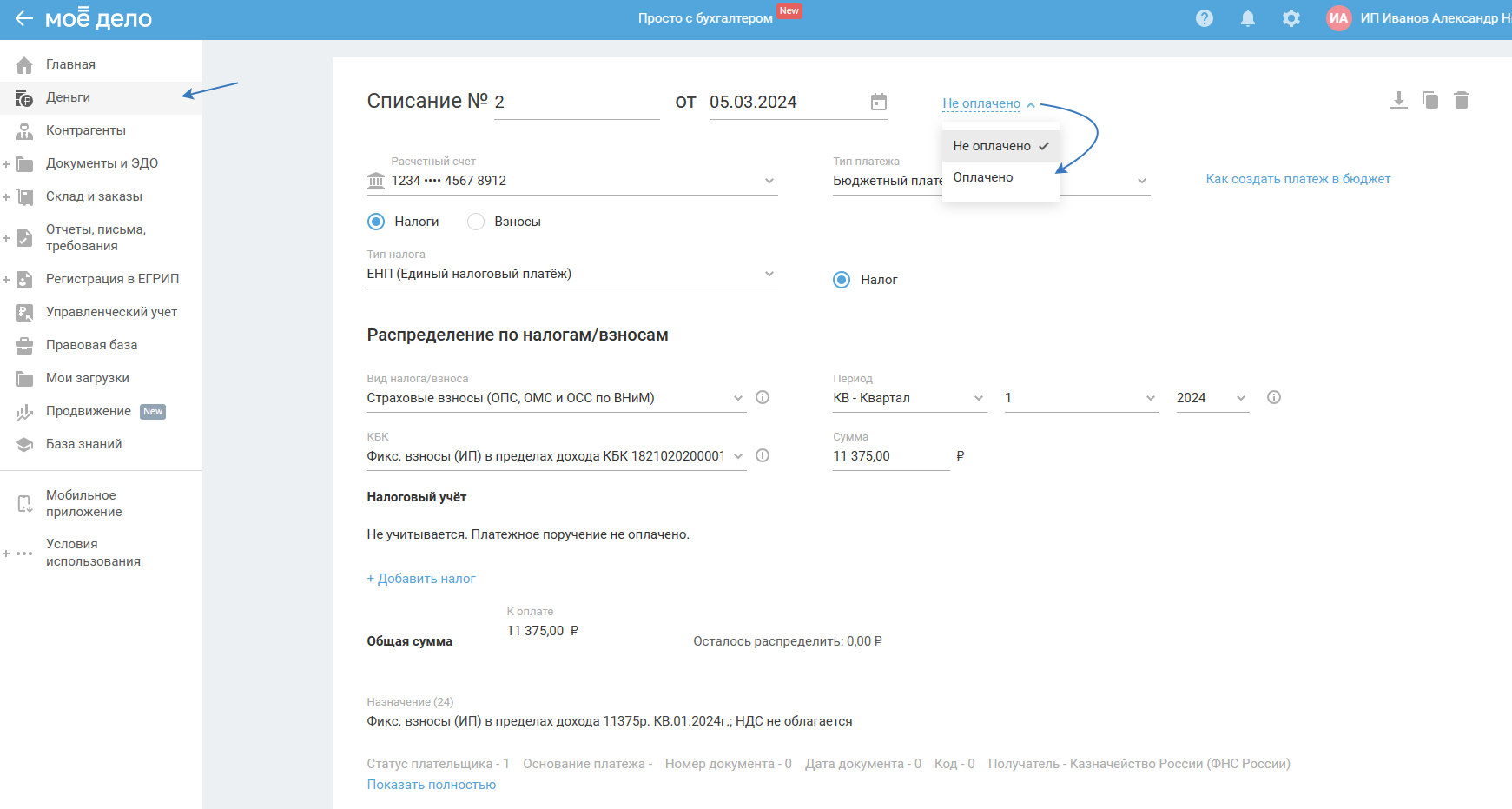The image size is (1512, 809).
Task: Click Добавить налог link
Action: [421, 579]
